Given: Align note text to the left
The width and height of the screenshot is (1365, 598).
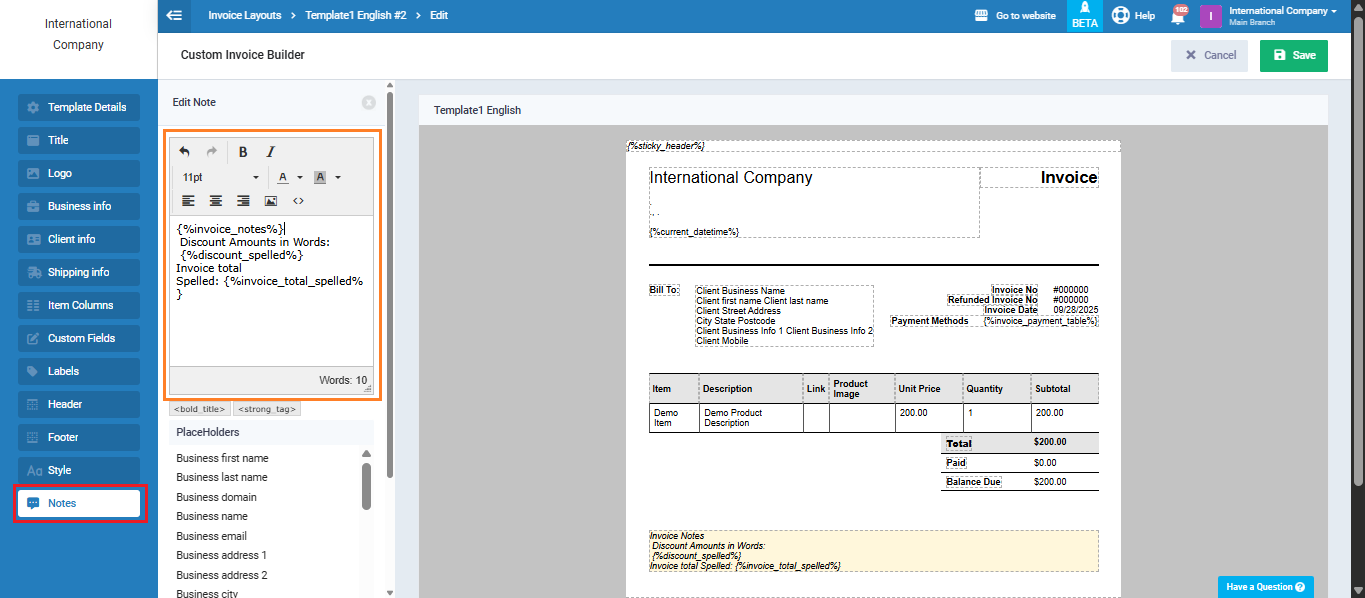Looking at the screenshot, I should (188, 201).
